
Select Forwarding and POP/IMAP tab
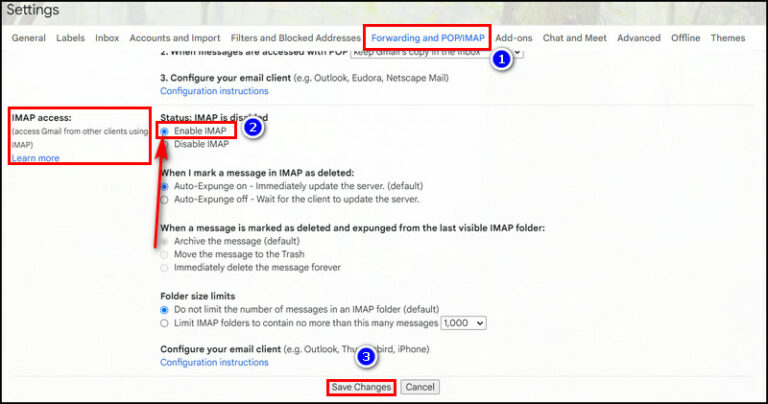pos(428,38)
